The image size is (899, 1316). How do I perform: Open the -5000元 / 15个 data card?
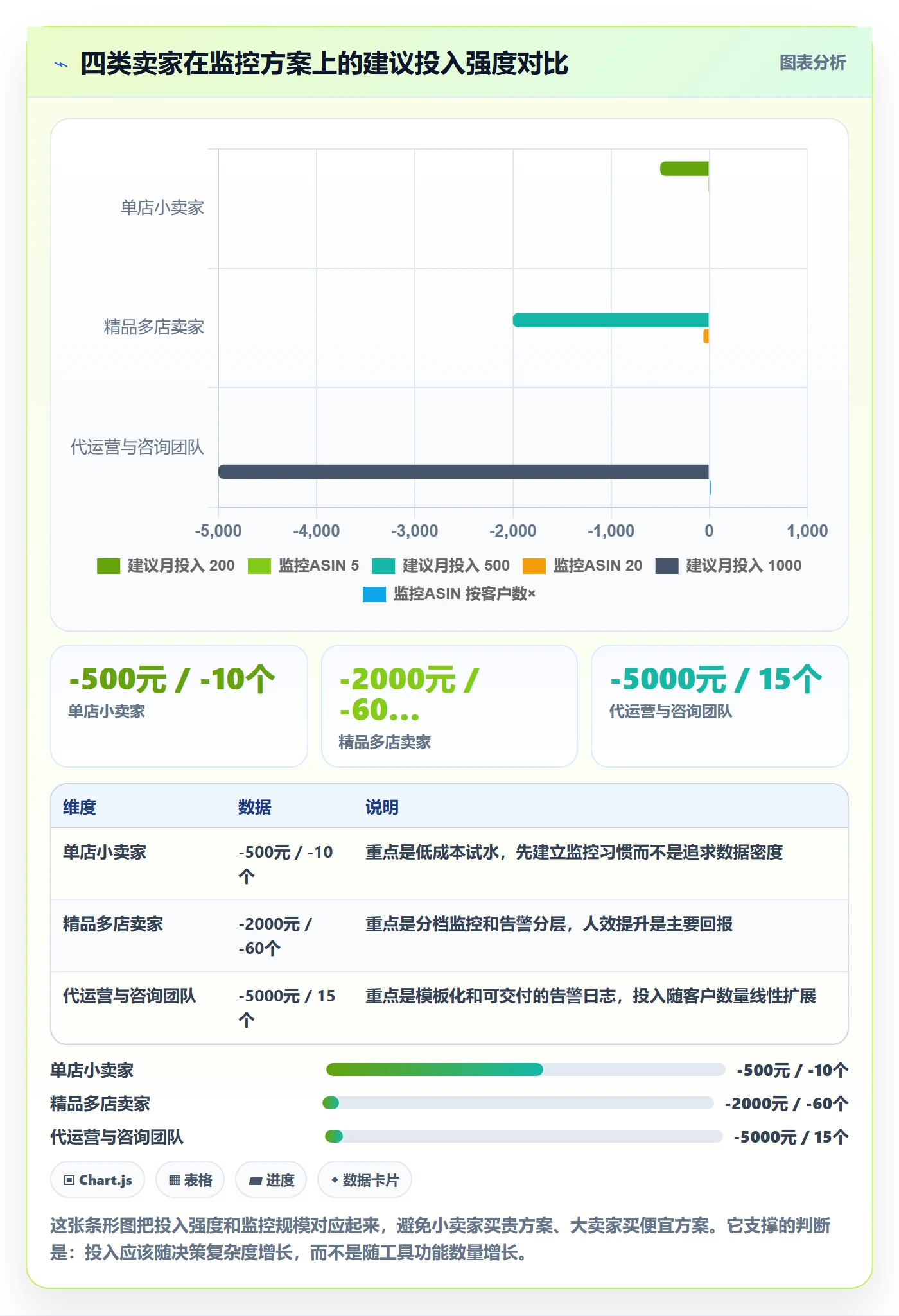tap(720, 706)
